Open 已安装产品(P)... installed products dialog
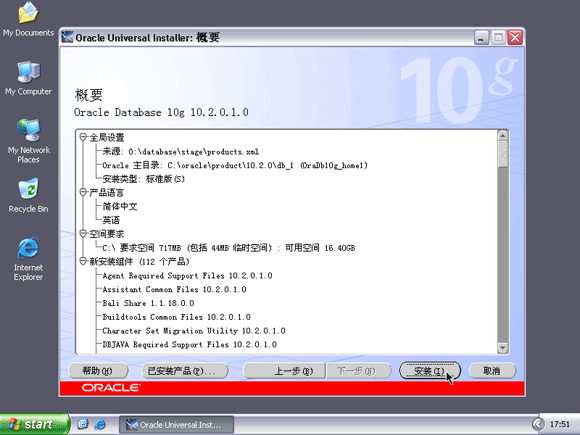 click(185, 371)
